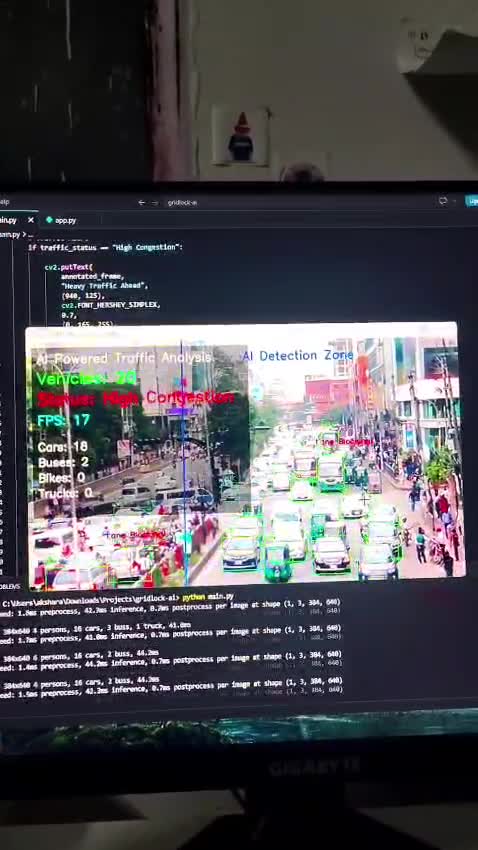Click the green-boxed bus in the video feed
The image size is (478, 850).
point(330,472)
